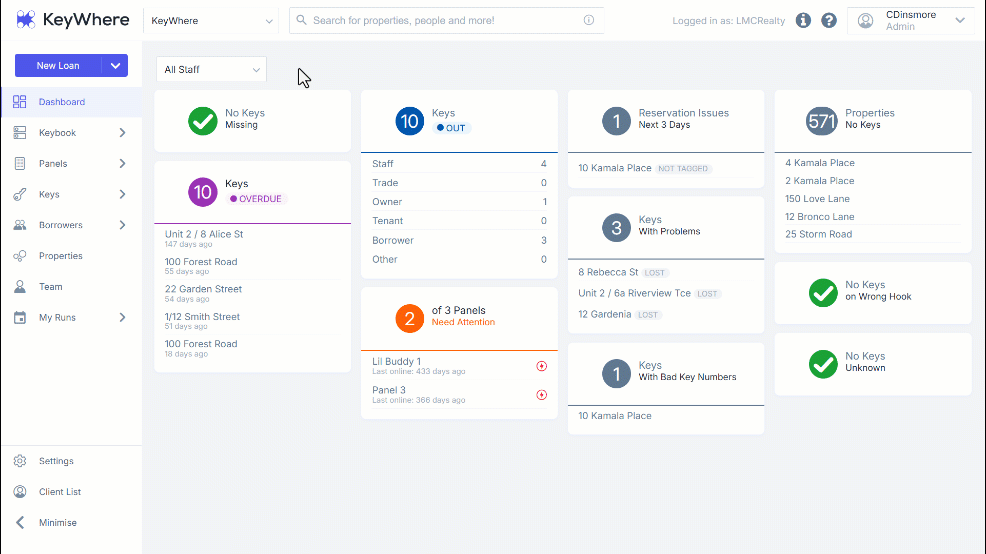
Task: Open the info icon beside Logged in
Action: pos(803,20)
